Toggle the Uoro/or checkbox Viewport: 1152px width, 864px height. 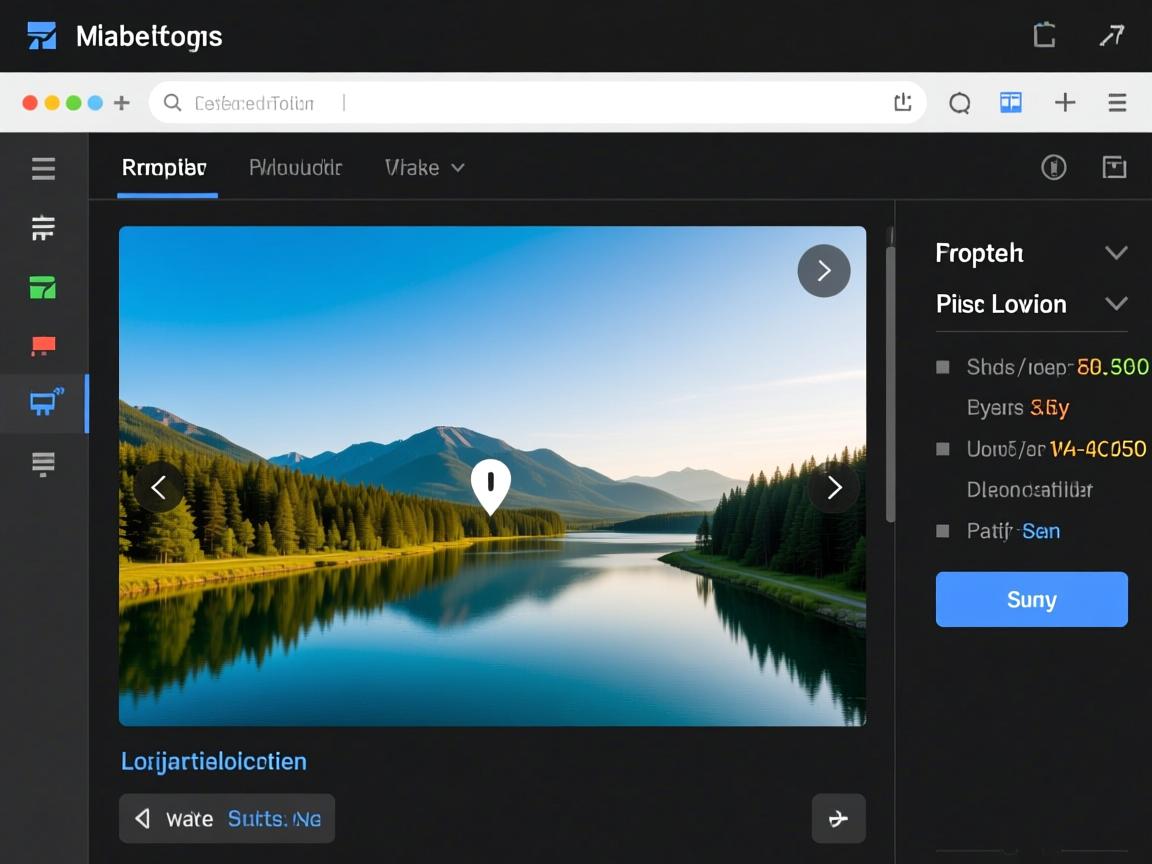click(x=942, y=449)
